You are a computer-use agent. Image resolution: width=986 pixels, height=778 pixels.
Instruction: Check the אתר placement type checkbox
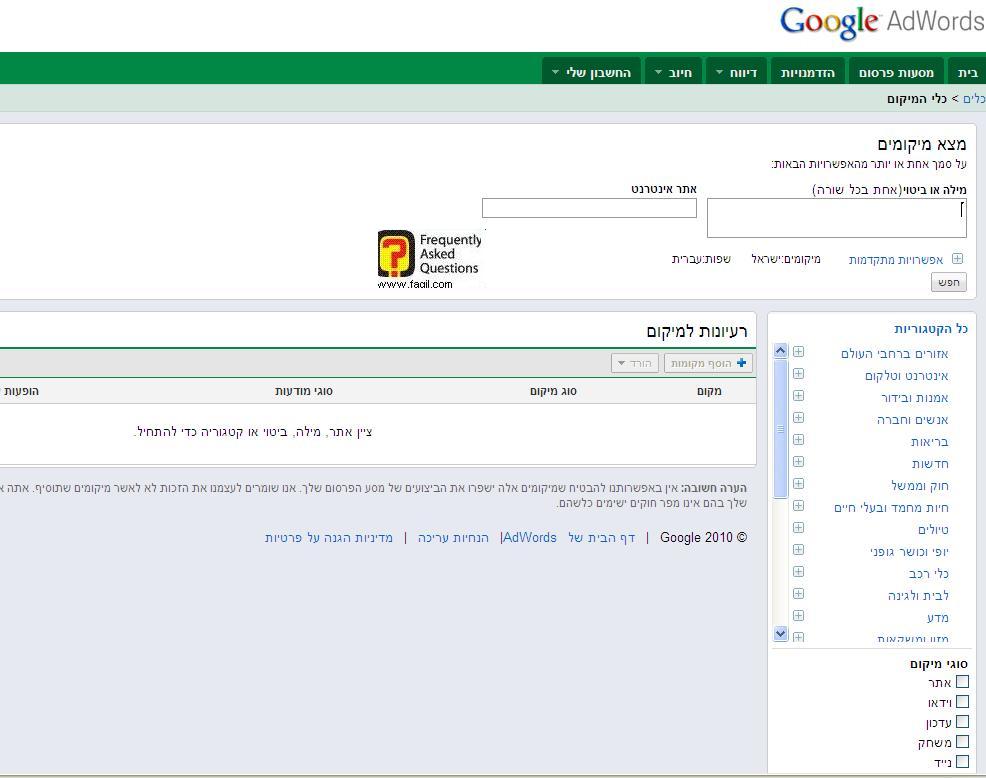(962, 682)
